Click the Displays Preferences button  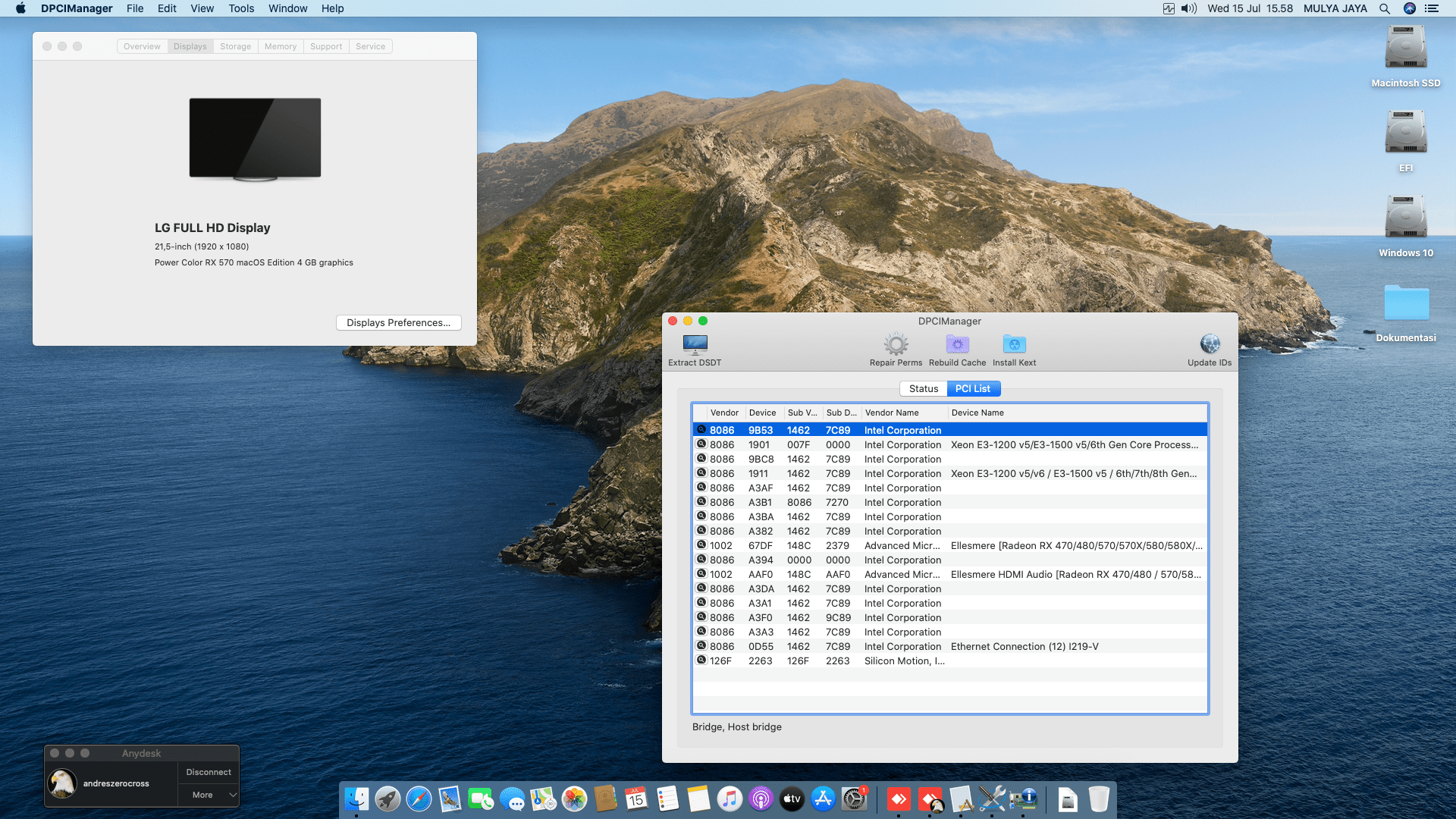tap(398, 322)
